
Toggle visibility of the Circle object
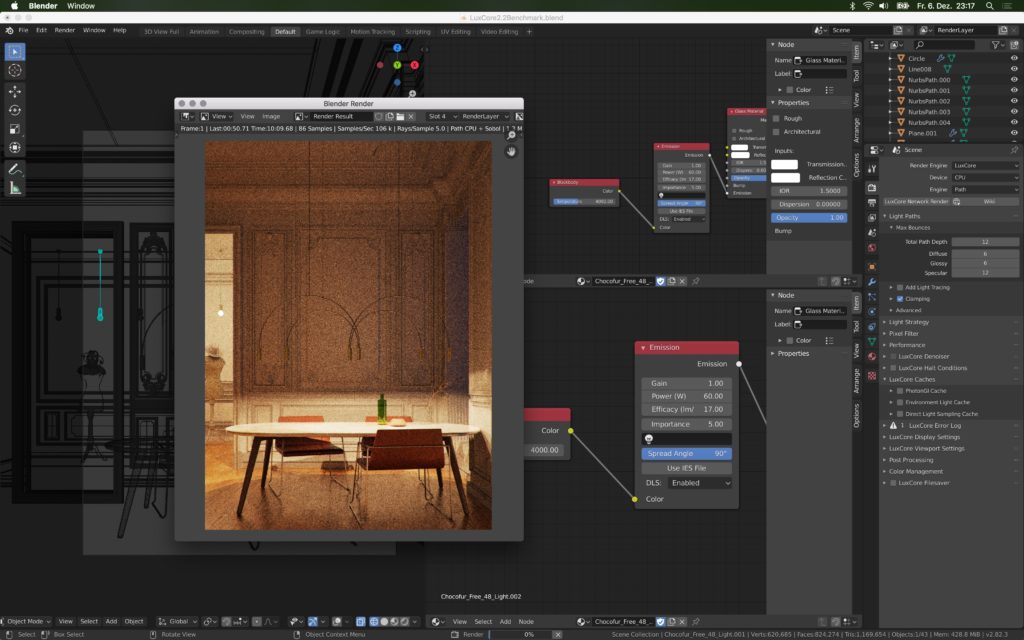[1014, 58]
